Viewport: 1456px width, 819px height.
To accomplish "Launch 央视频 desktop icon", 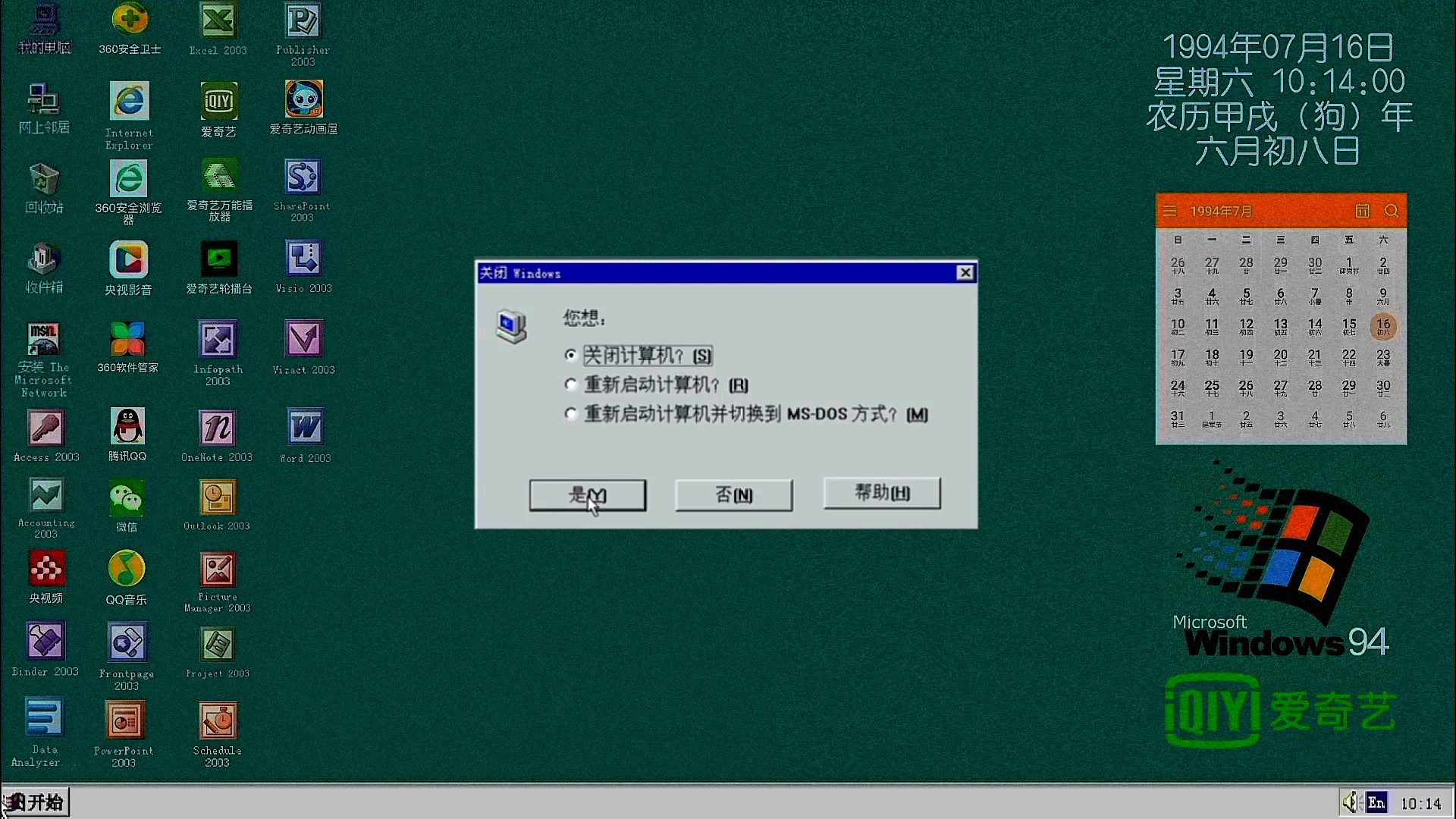I will pyautogui.click(x=45, y=577).
